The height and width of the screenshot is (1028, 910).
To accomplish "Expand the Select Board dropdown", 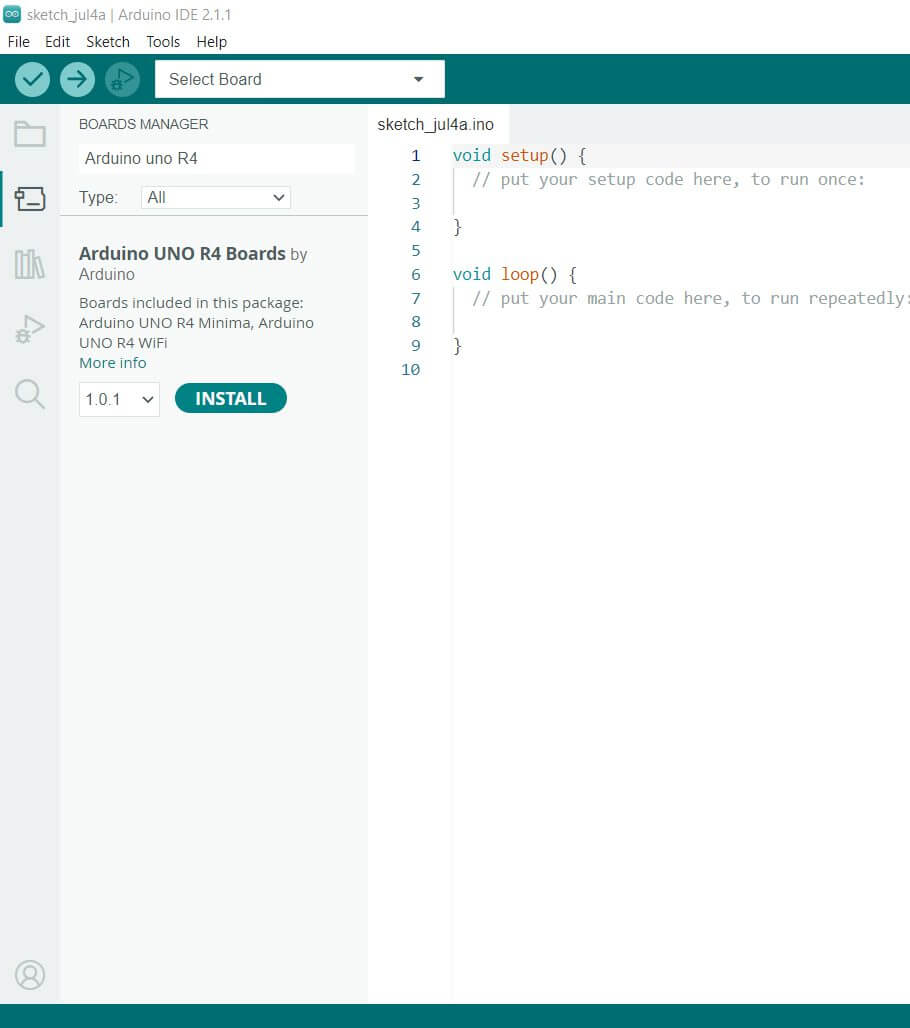I will pos(299,79).
